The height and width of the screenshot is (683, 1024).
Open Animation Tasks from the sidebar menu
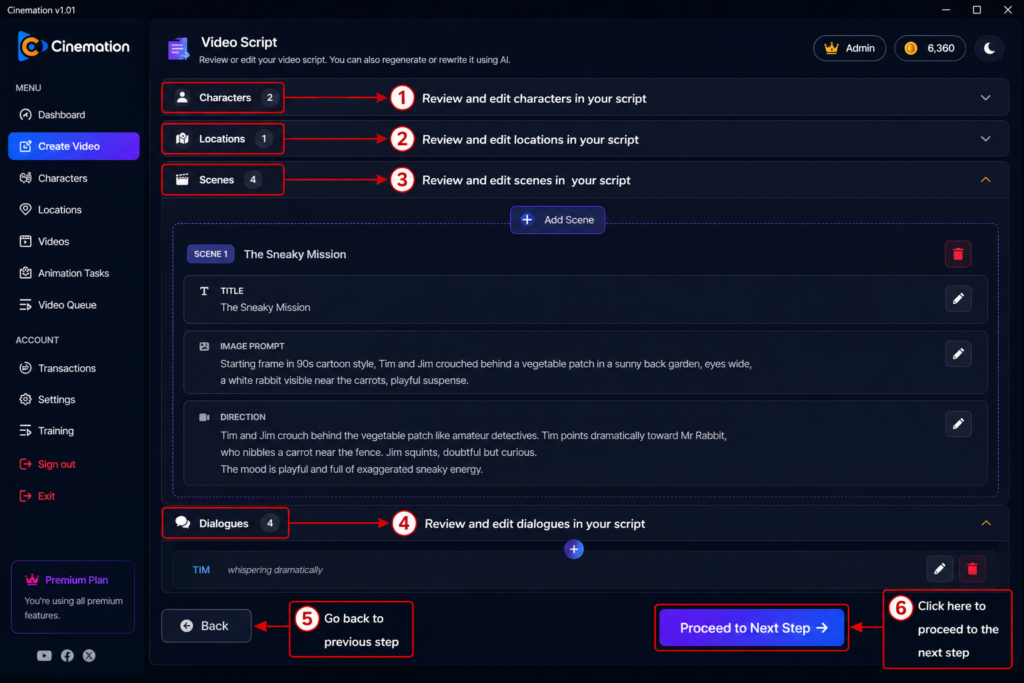click(x=73, y=273)
